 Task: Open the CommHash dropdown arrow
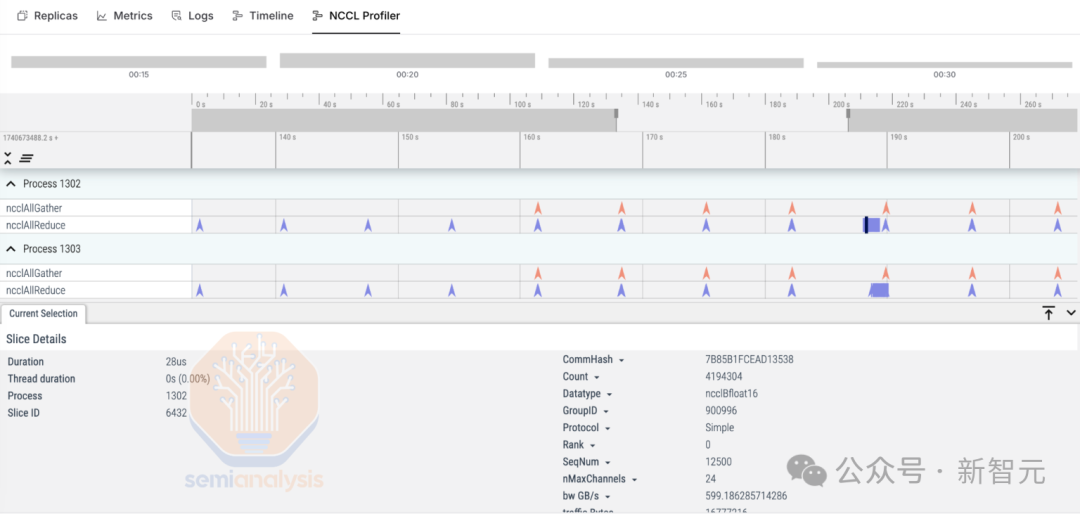[621, 360]
